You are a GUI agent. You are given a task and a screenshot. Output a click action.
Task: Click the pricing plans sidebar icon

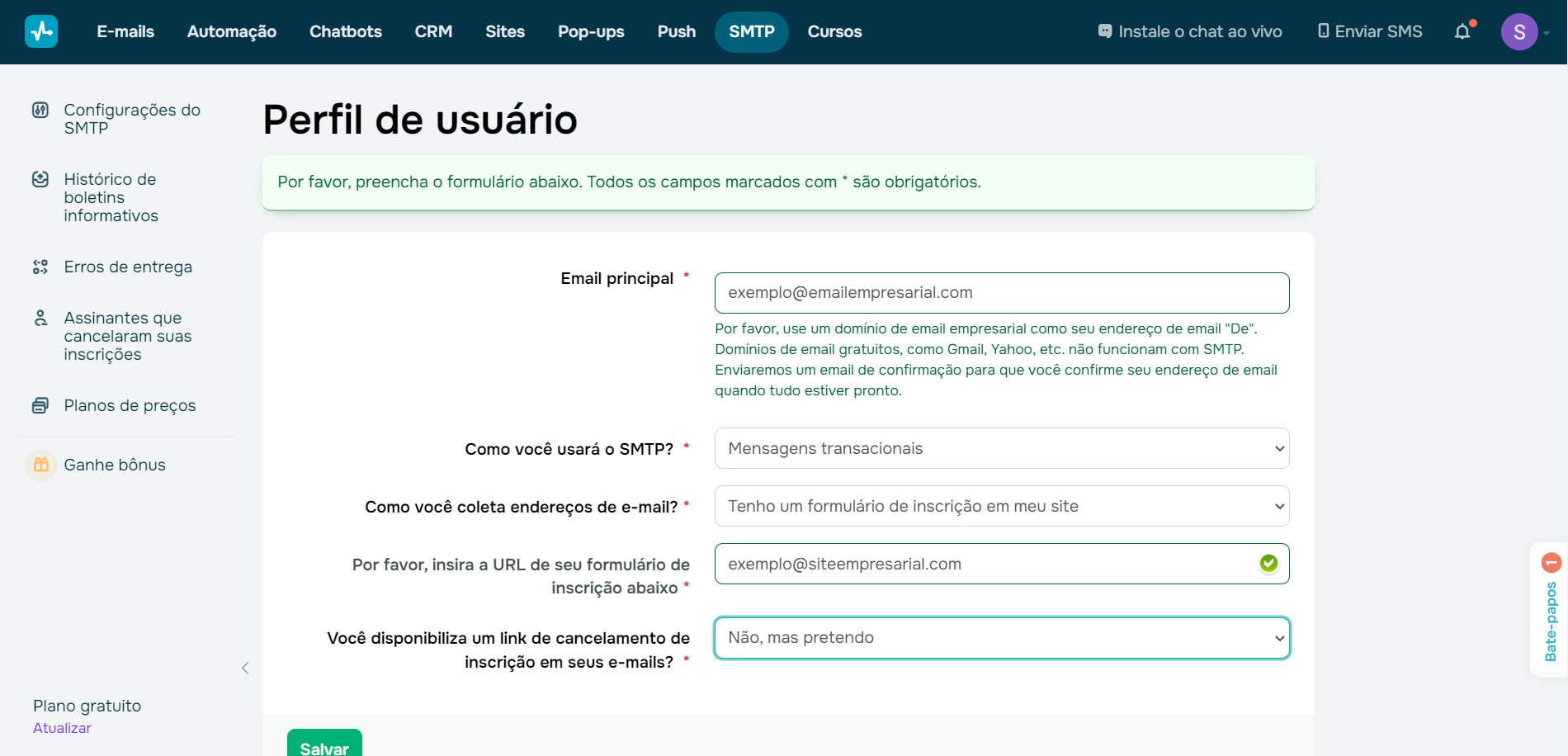point(40,405)
